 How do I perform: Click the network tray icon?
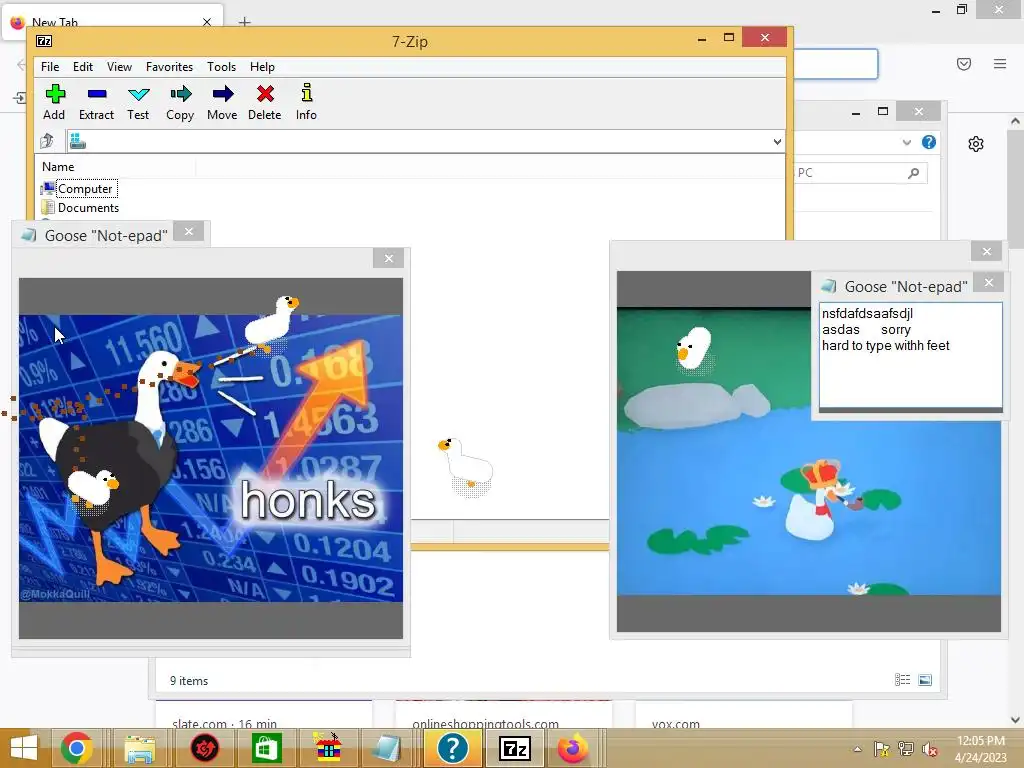[906, 748]
